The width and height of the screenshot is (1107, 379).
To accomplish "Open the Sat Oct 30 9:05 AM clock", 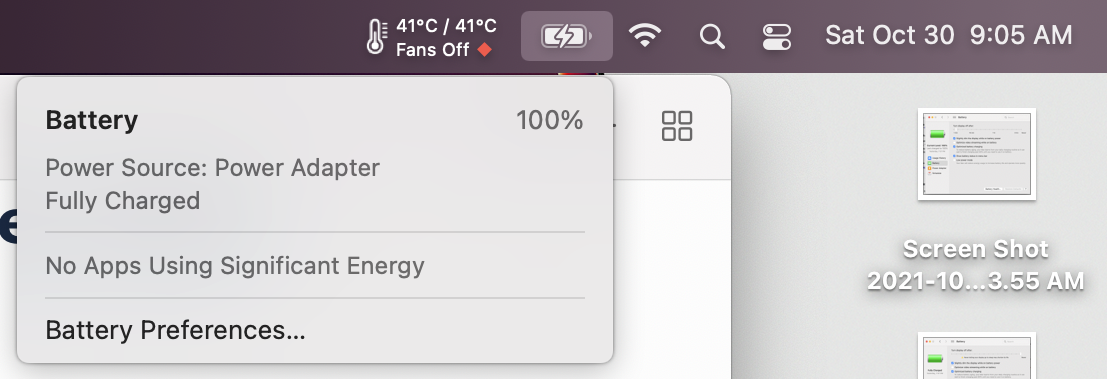I will coord(949,35).
